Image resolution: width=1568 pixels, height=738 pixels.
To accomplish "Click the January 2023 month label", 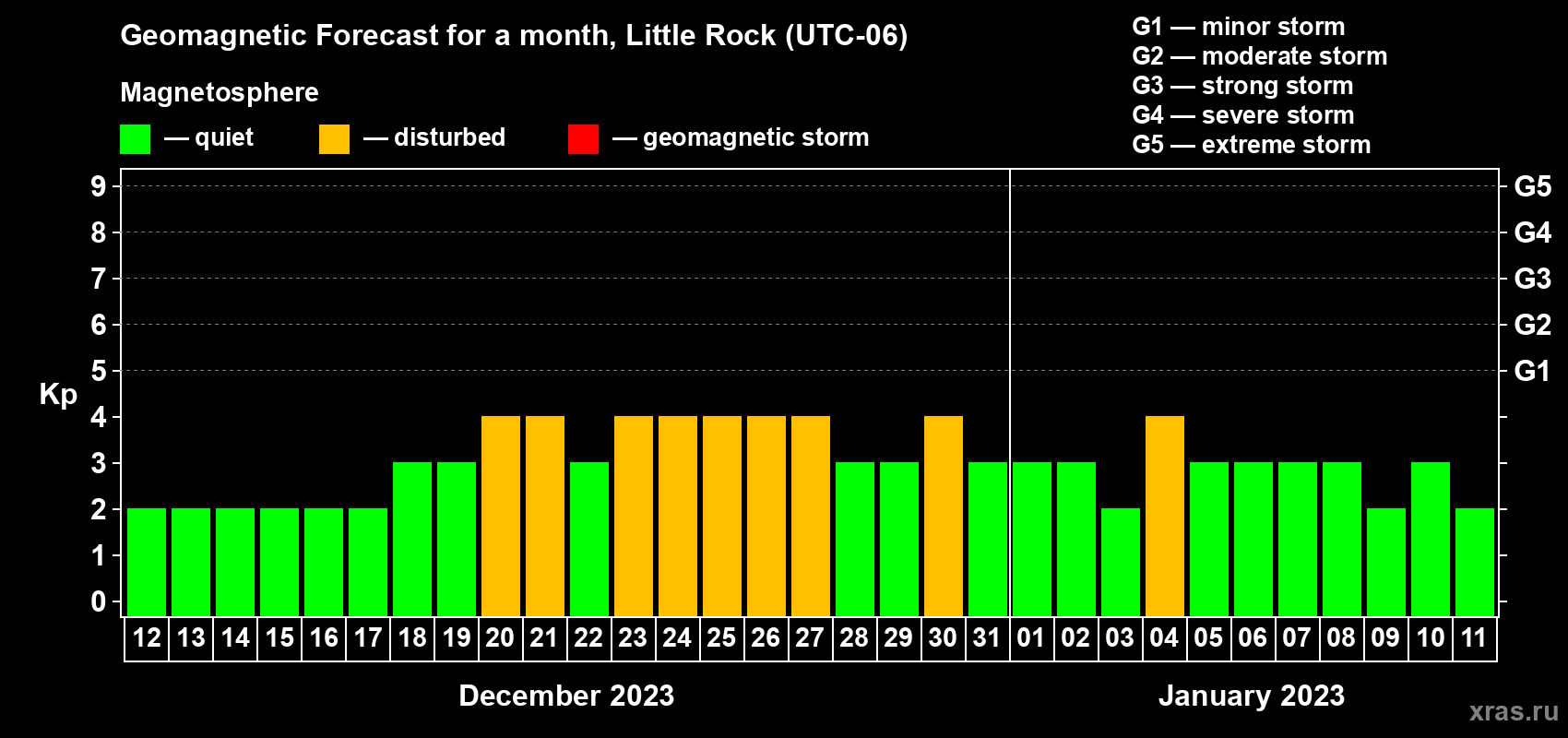I will pos(1252,696).
